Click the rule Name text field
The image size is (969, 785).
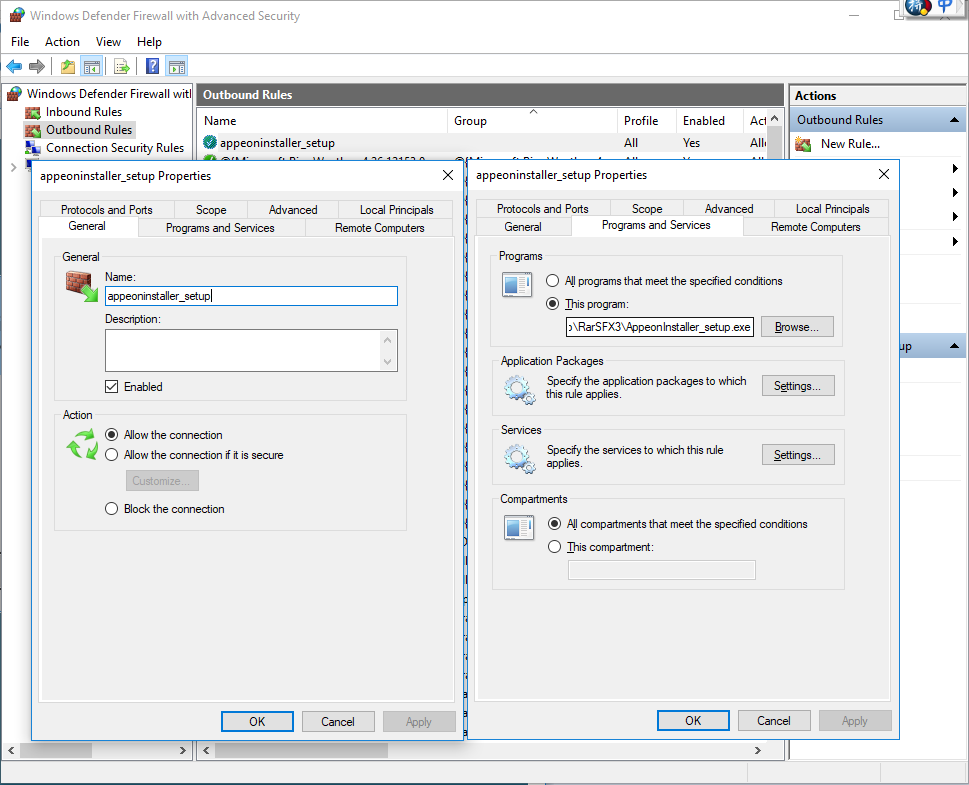tap(251, 296)
